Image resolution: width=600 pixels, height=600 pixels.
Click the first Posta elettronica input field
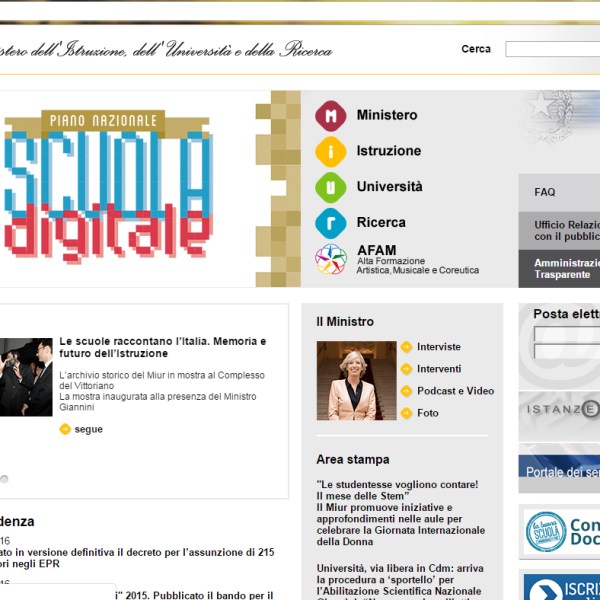click(567, 334)
